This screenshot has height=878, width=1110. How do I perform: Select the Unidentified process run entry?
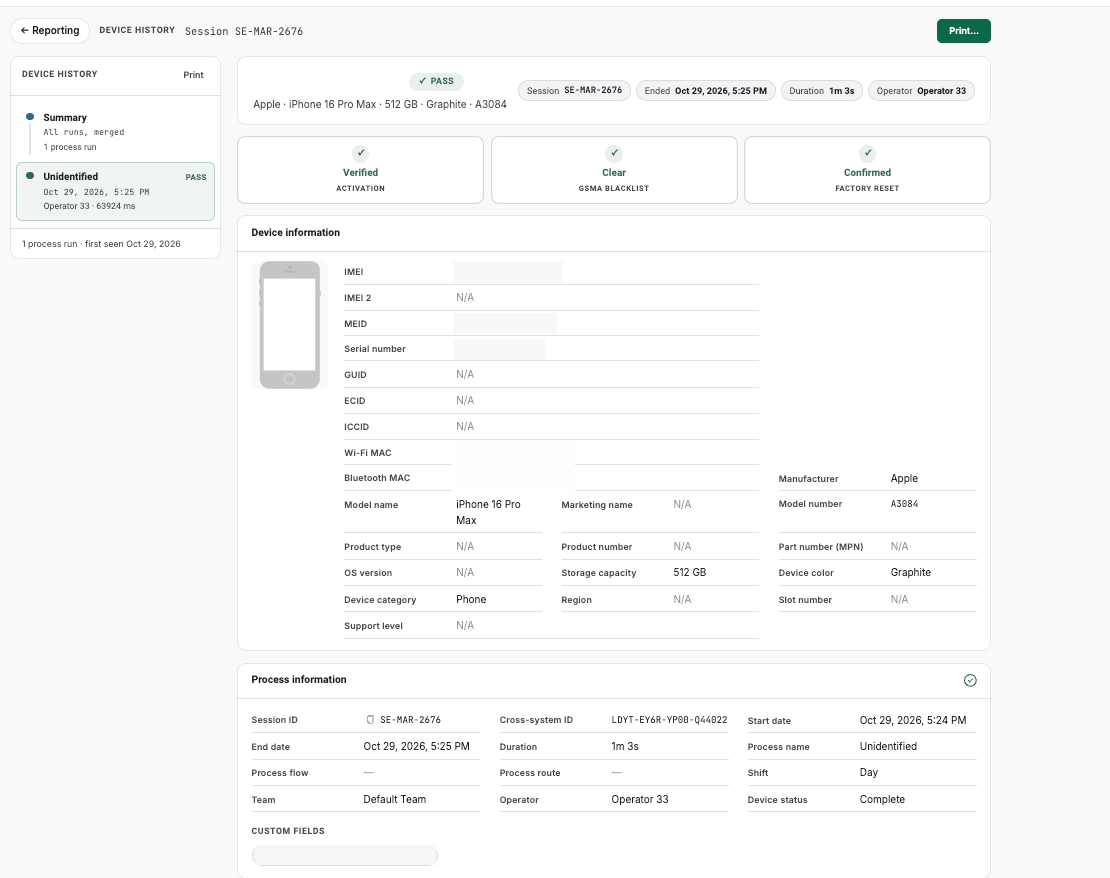click(x=115, y=191)
